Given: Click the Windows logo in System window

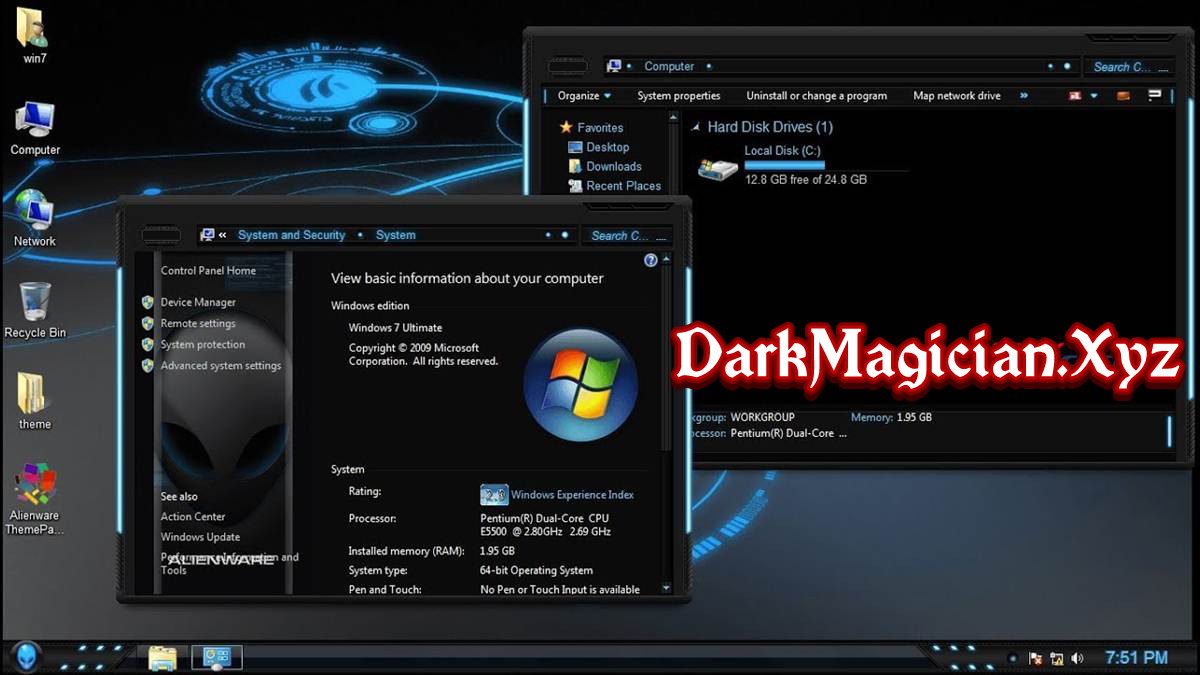Looking at the screenshot, I should pyautogui.click(x=580, y=386).
